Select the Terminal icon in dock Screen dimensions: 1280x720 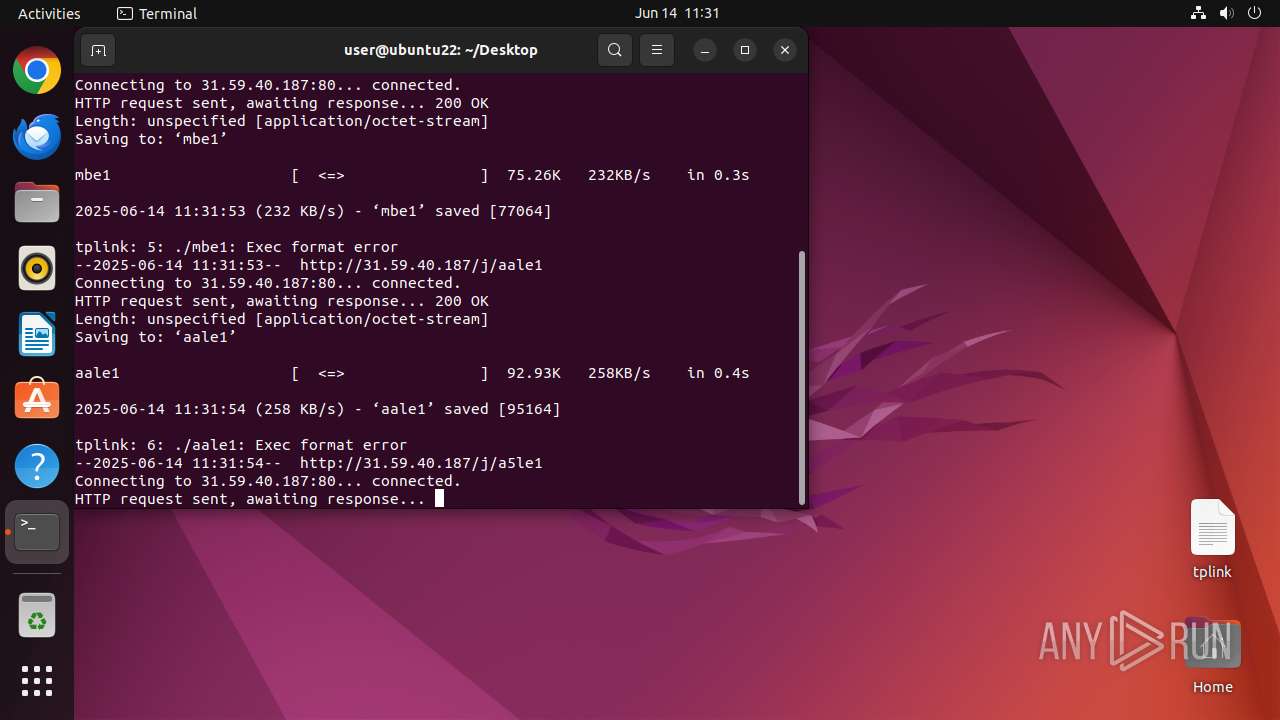pyautogui.click(x=37, y=532)
